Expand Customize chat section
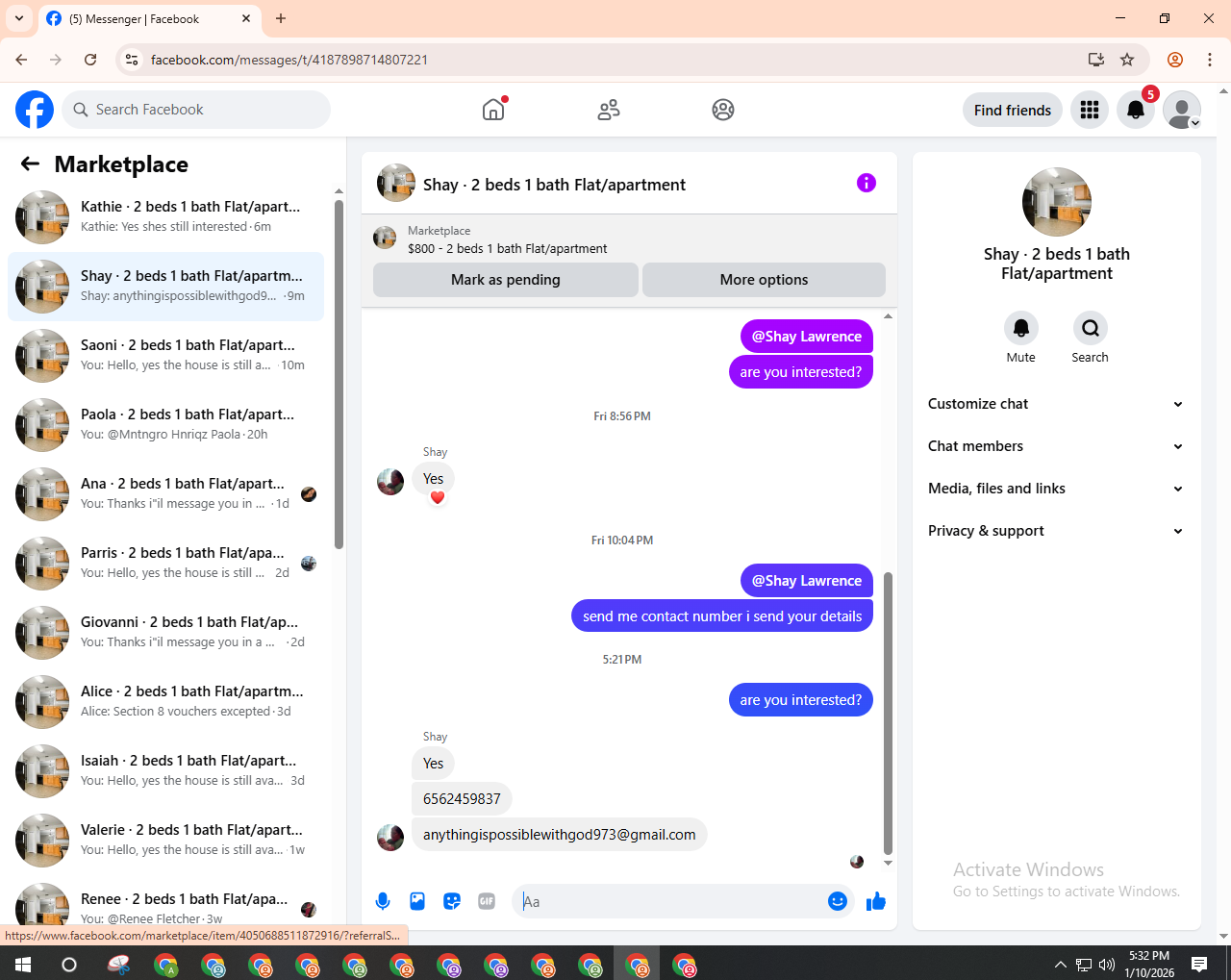1231x980 pixels. click(1056, 404)
